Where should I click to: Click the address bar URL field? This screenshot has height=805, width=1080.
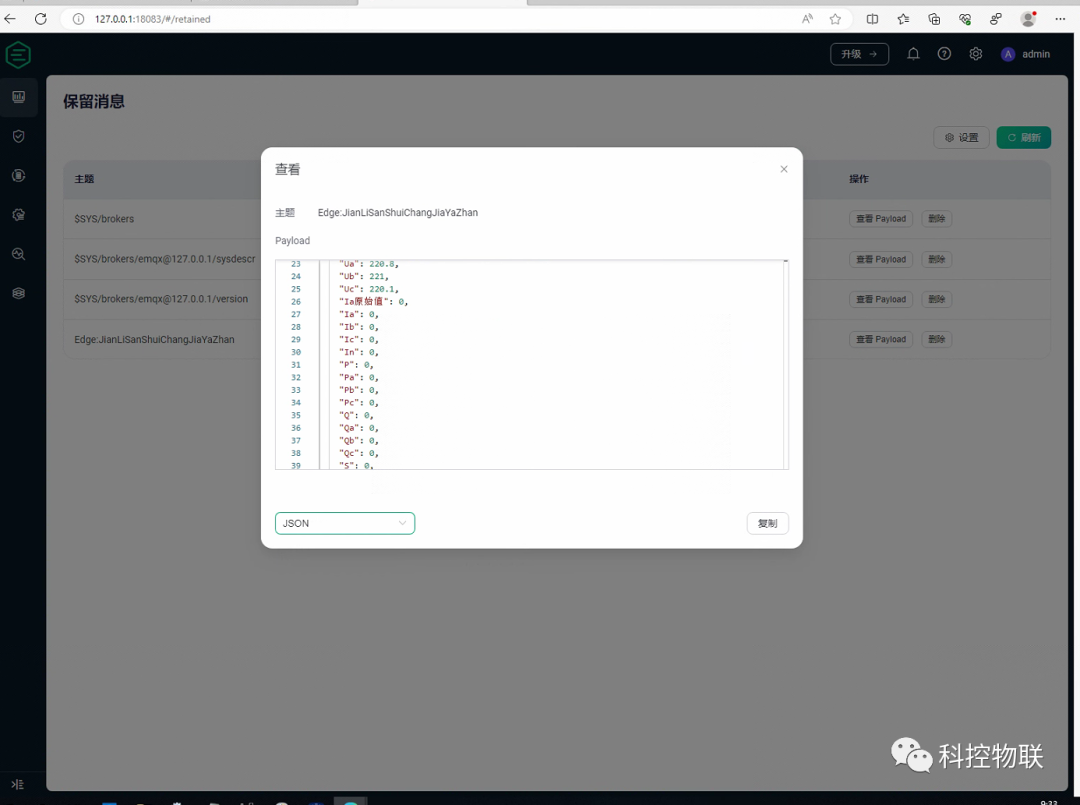click(441, 19)
